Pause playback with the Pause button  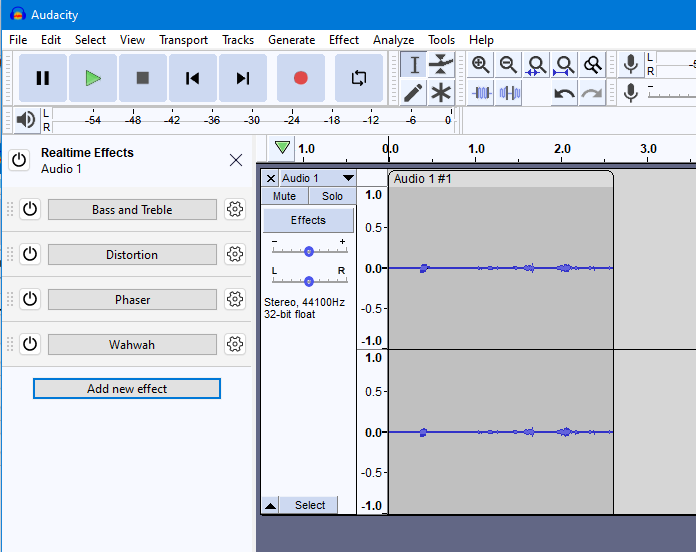pos(43,78)
